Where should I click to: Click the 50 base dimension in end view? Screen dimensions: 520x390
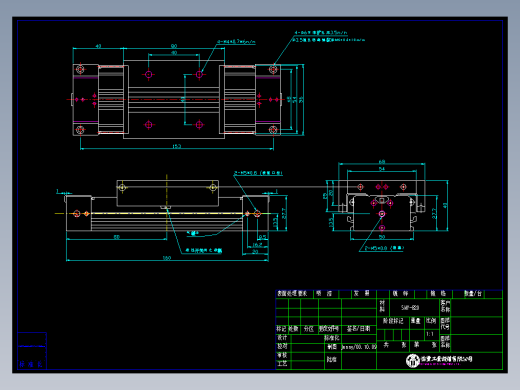[382, 237]
